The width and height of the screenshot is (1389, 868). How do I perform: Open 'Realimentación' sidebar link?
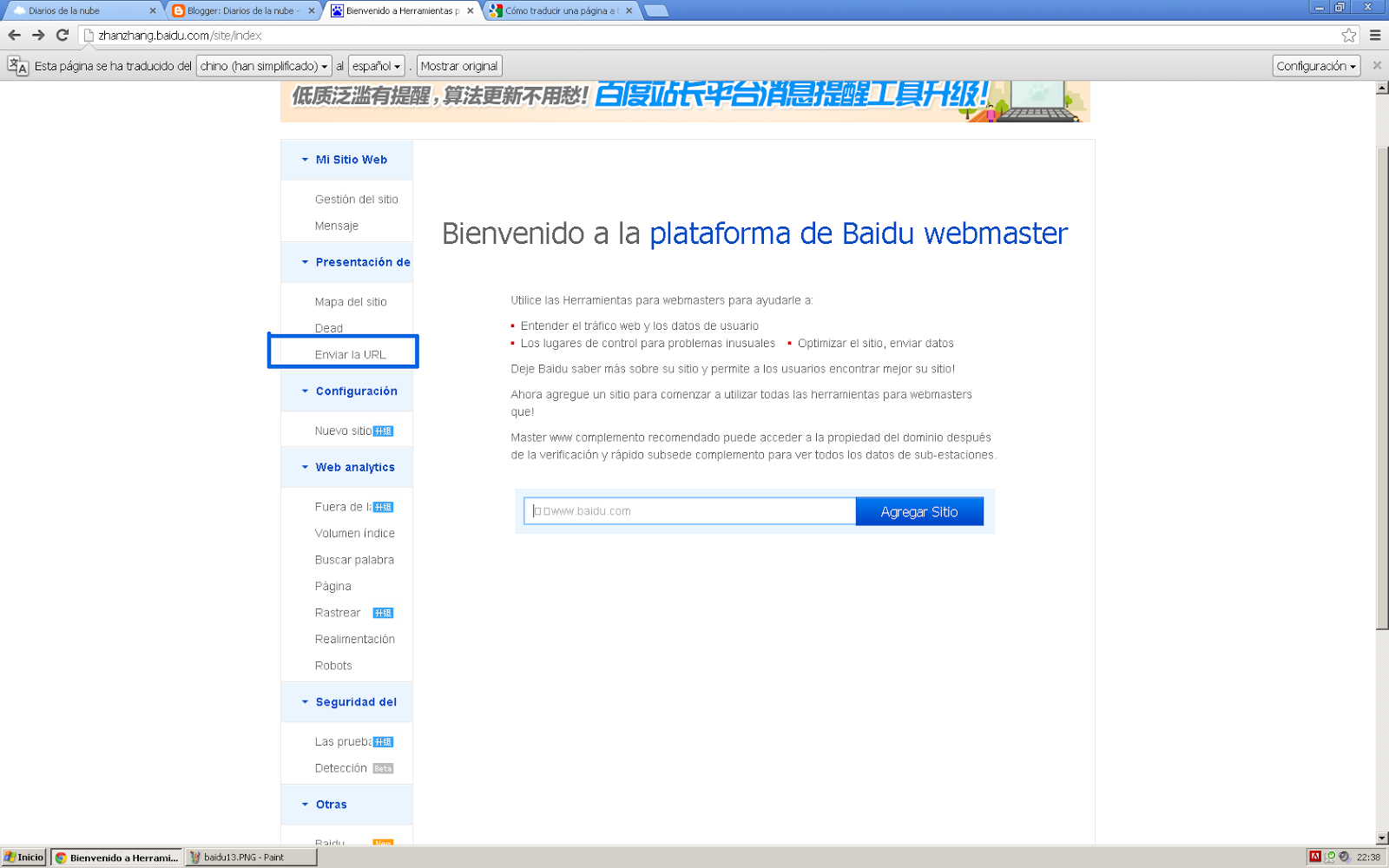354,640
